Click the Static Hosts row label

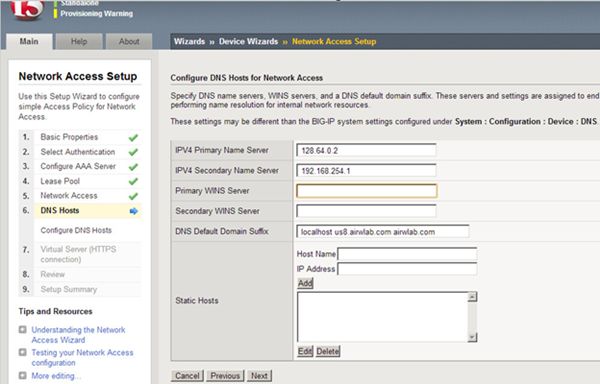pos(197,301)
